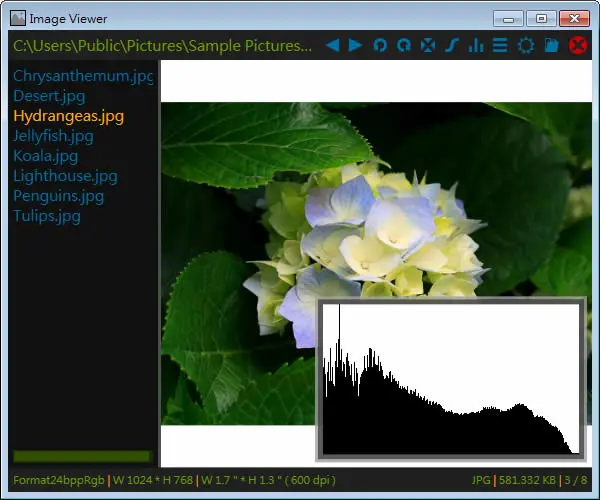The width and height of the screenshot is (600, 500).
Task: Select Desert.jpg in file list
Action: (49, 96)
